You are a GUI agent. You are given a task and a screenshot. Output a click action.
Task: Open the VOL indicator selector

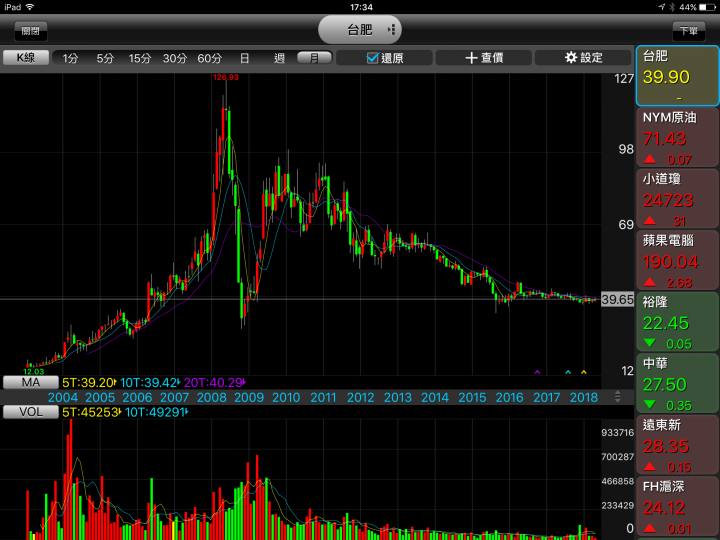click(x=31, y=412)
